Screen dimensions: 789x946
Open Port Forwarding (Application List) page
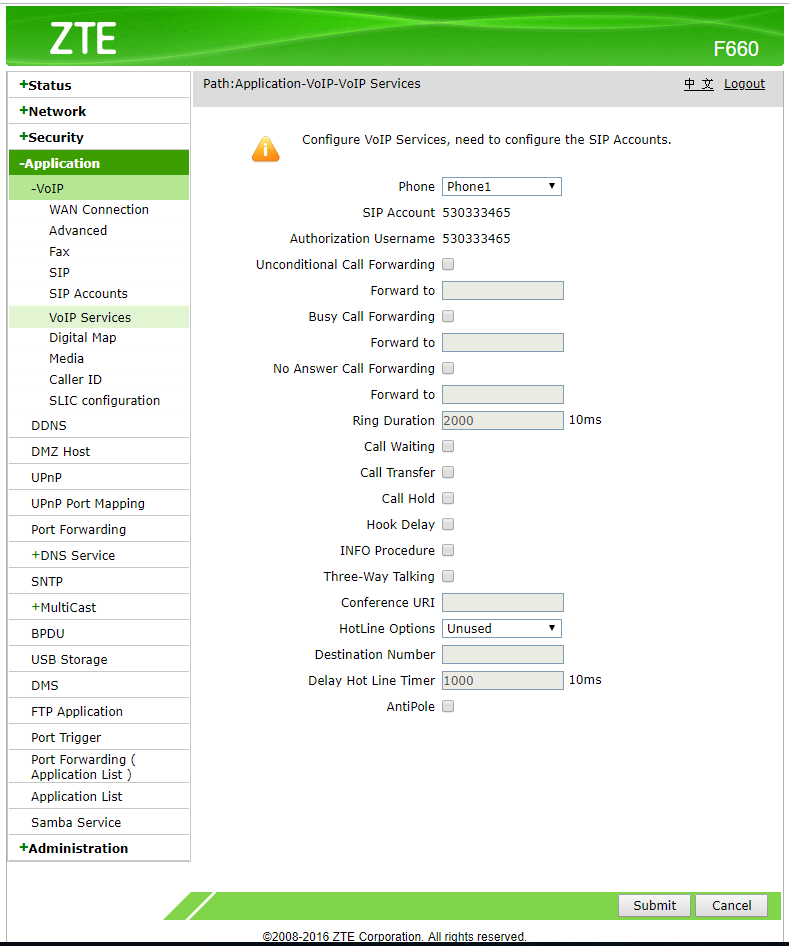[x=83, y=767]
